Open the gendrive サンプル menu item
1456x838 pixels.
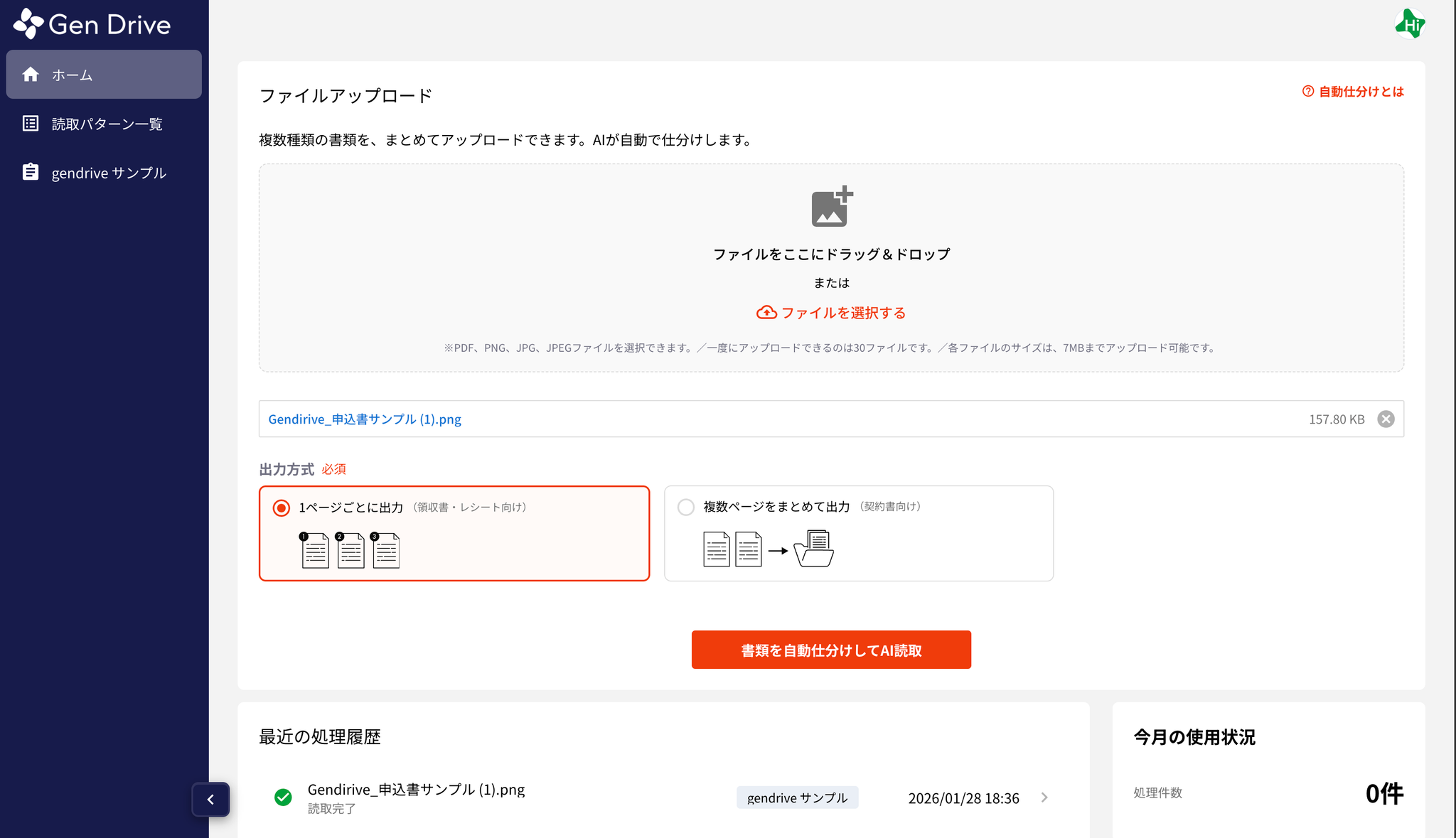109,173
